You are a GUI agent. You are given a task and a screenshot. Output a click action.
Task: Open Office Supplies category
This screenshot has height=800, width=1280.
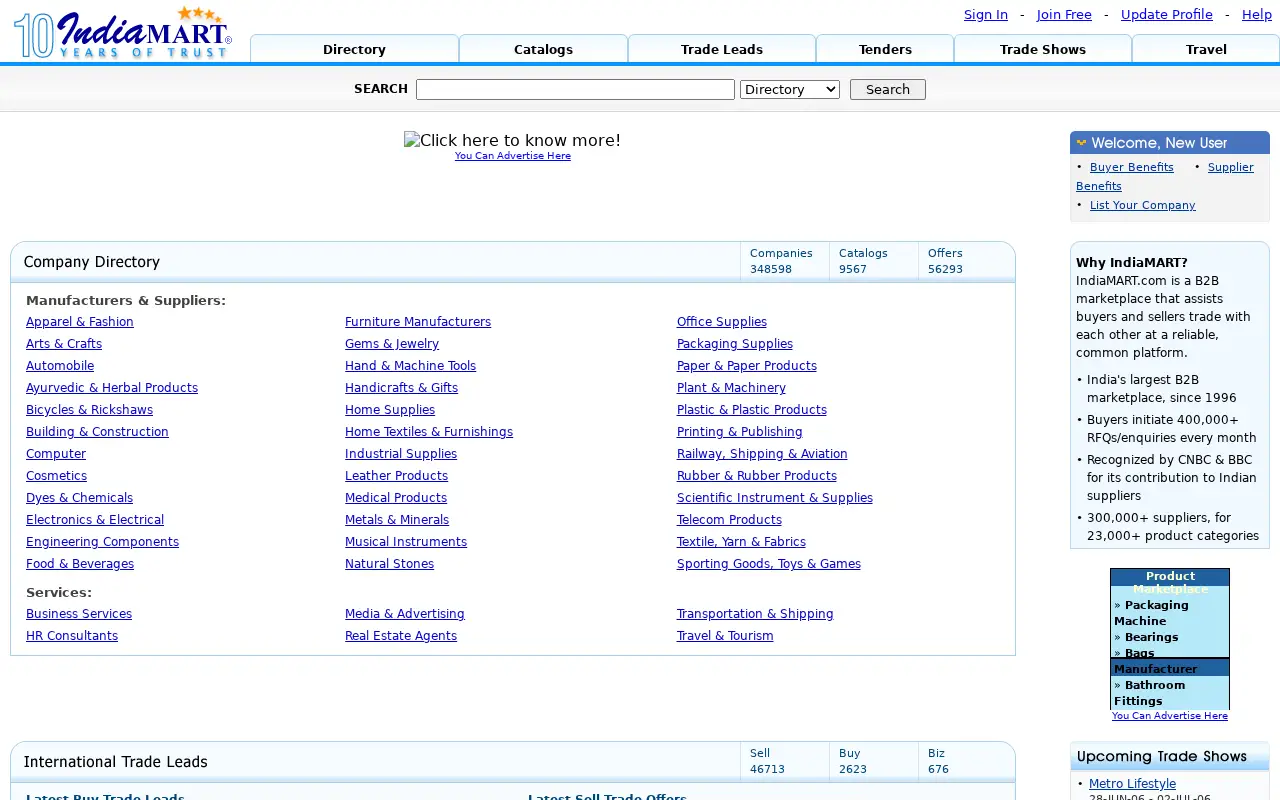point(722,322)
